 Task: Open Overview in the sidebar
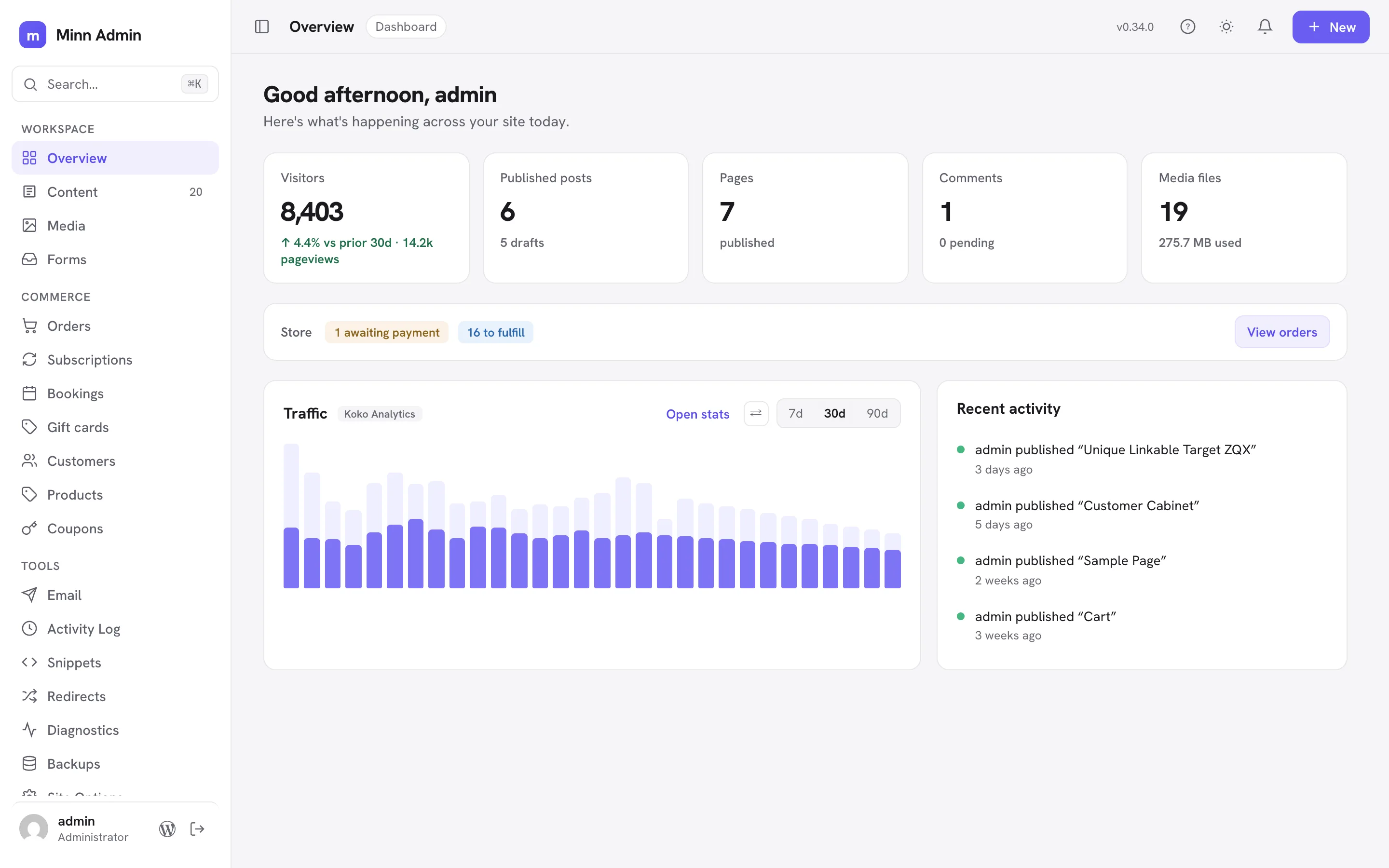(x=115, y=158)
